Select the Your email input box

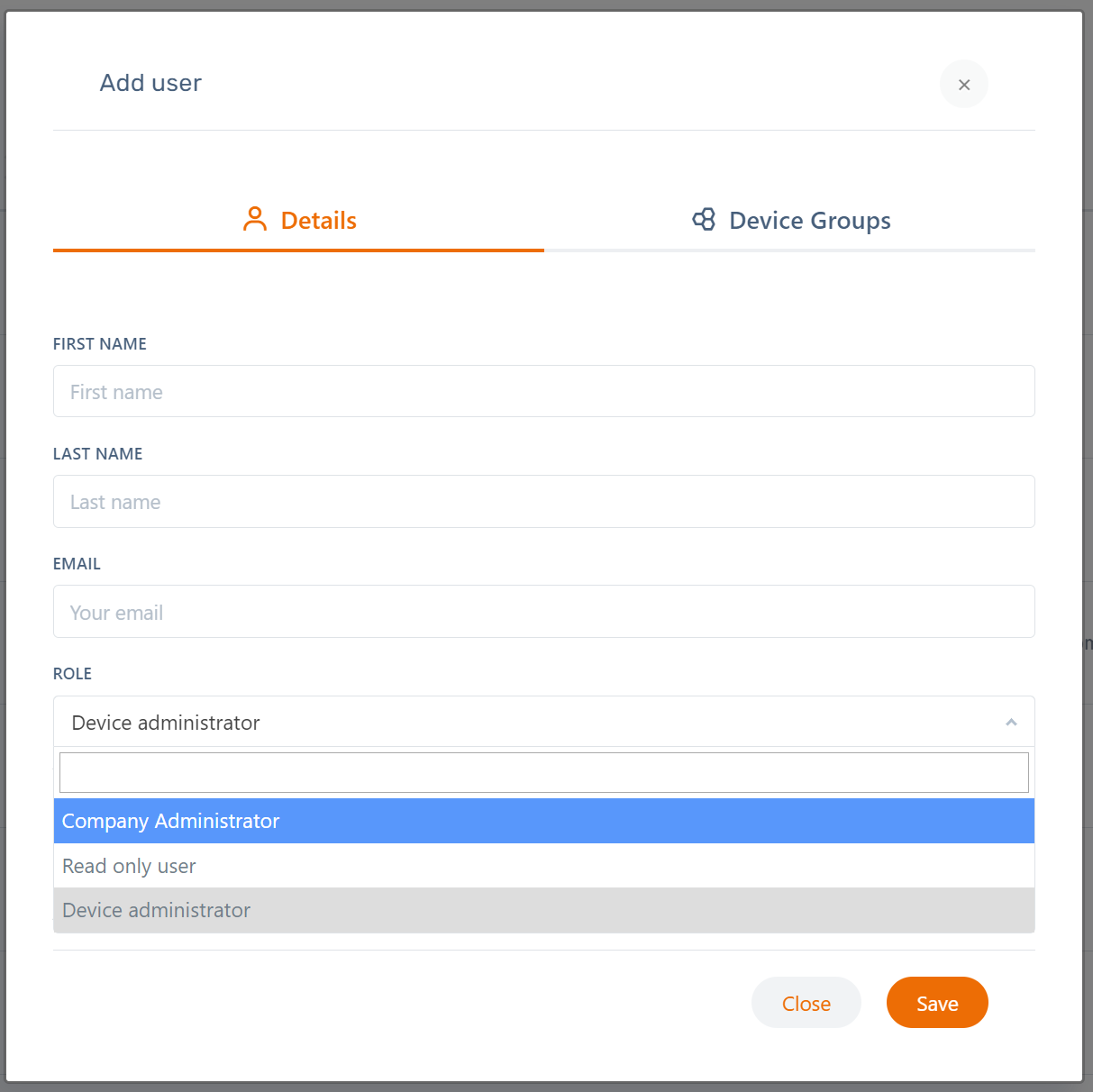click(543, 613)
